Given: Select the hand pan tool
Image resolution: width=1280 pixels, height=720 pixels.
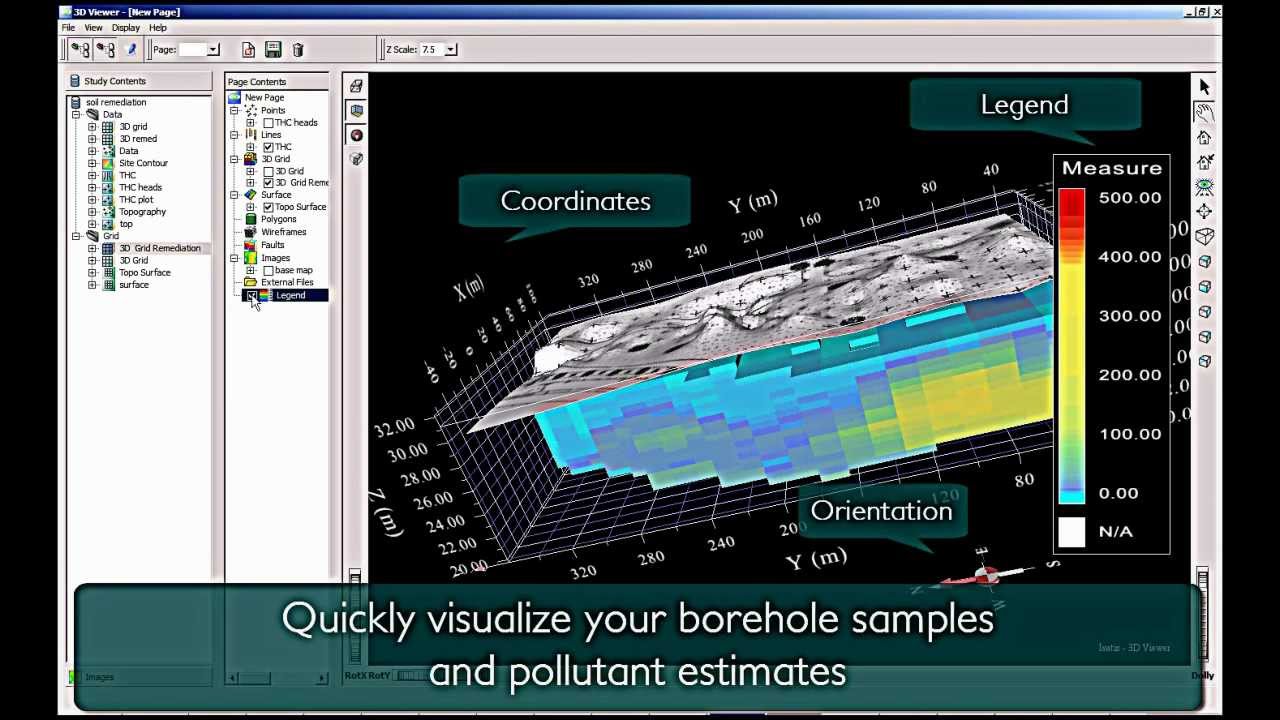Looking at the screenshot, I should point(1204,112).
